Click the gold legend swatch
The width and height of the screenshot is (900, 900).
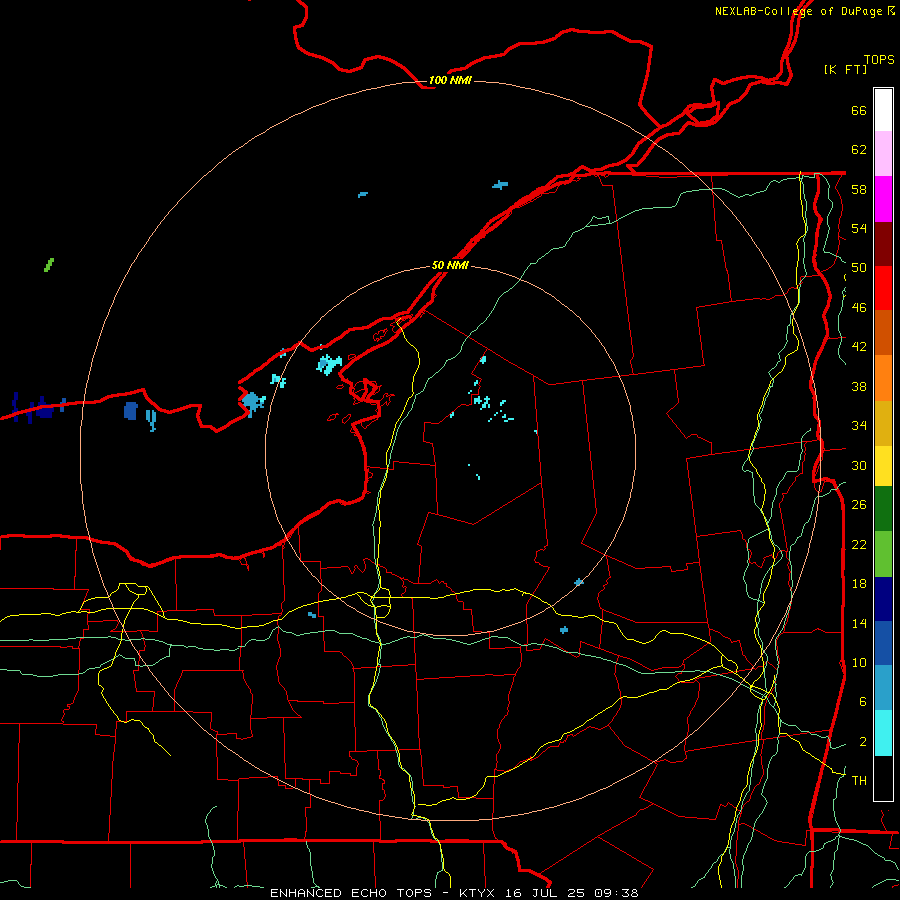(x=883, y=423)
